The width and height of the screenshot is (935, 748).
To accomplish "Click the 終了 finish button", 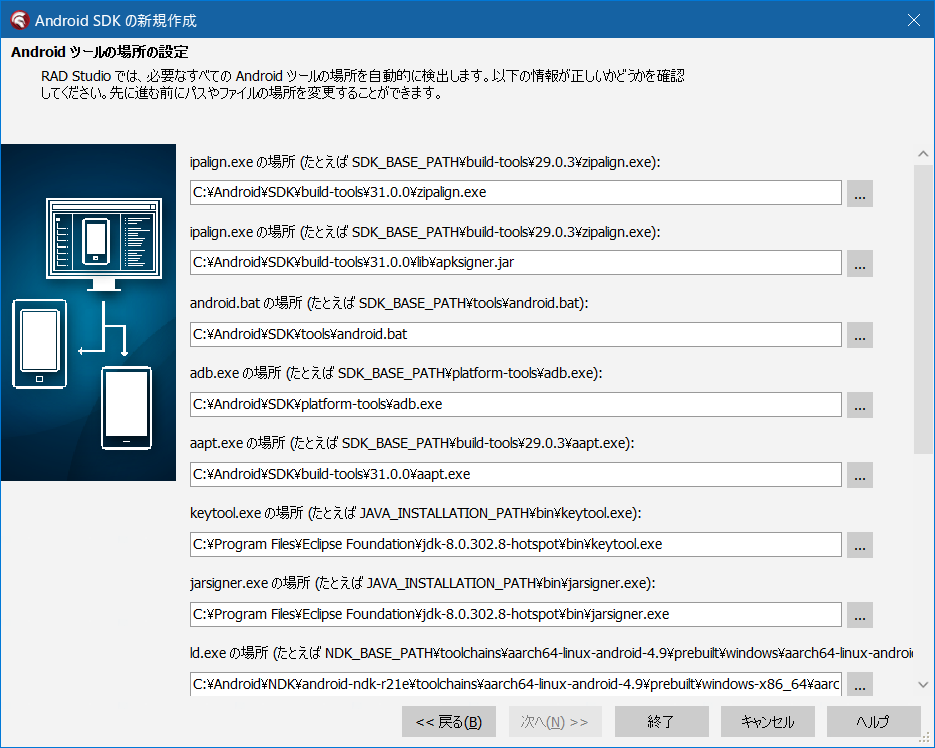I will 661,722.
